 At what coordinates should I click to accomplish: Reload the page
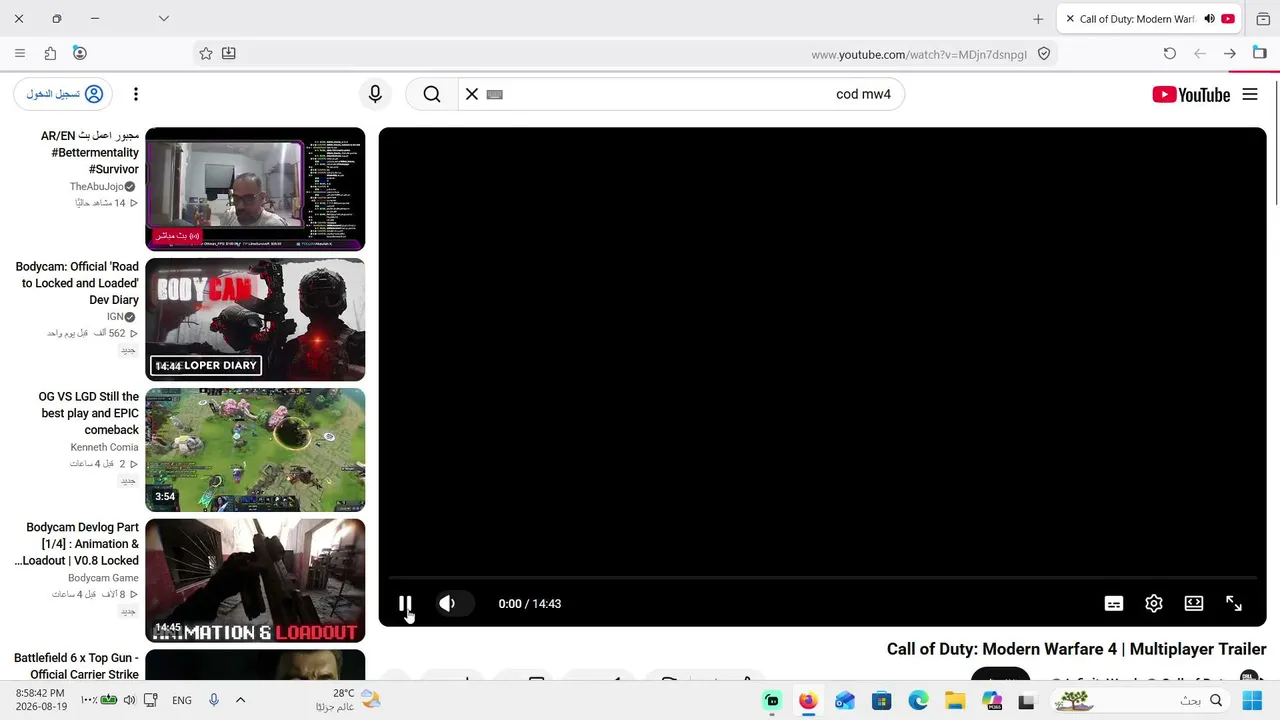coord(1170,53)
